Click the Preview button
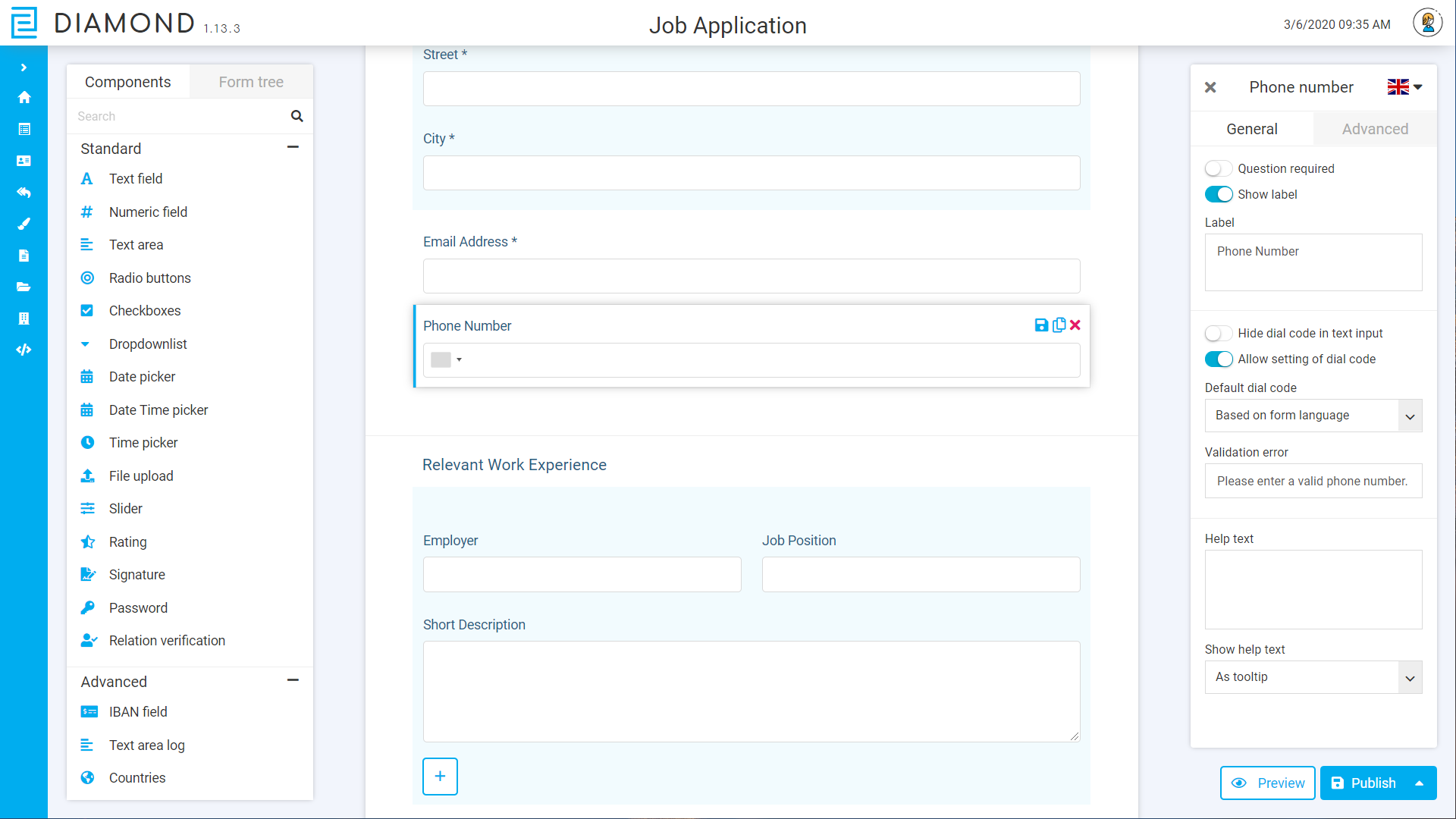The width and height of the screenshot is (1456, 819). [x=1267, y=783]
